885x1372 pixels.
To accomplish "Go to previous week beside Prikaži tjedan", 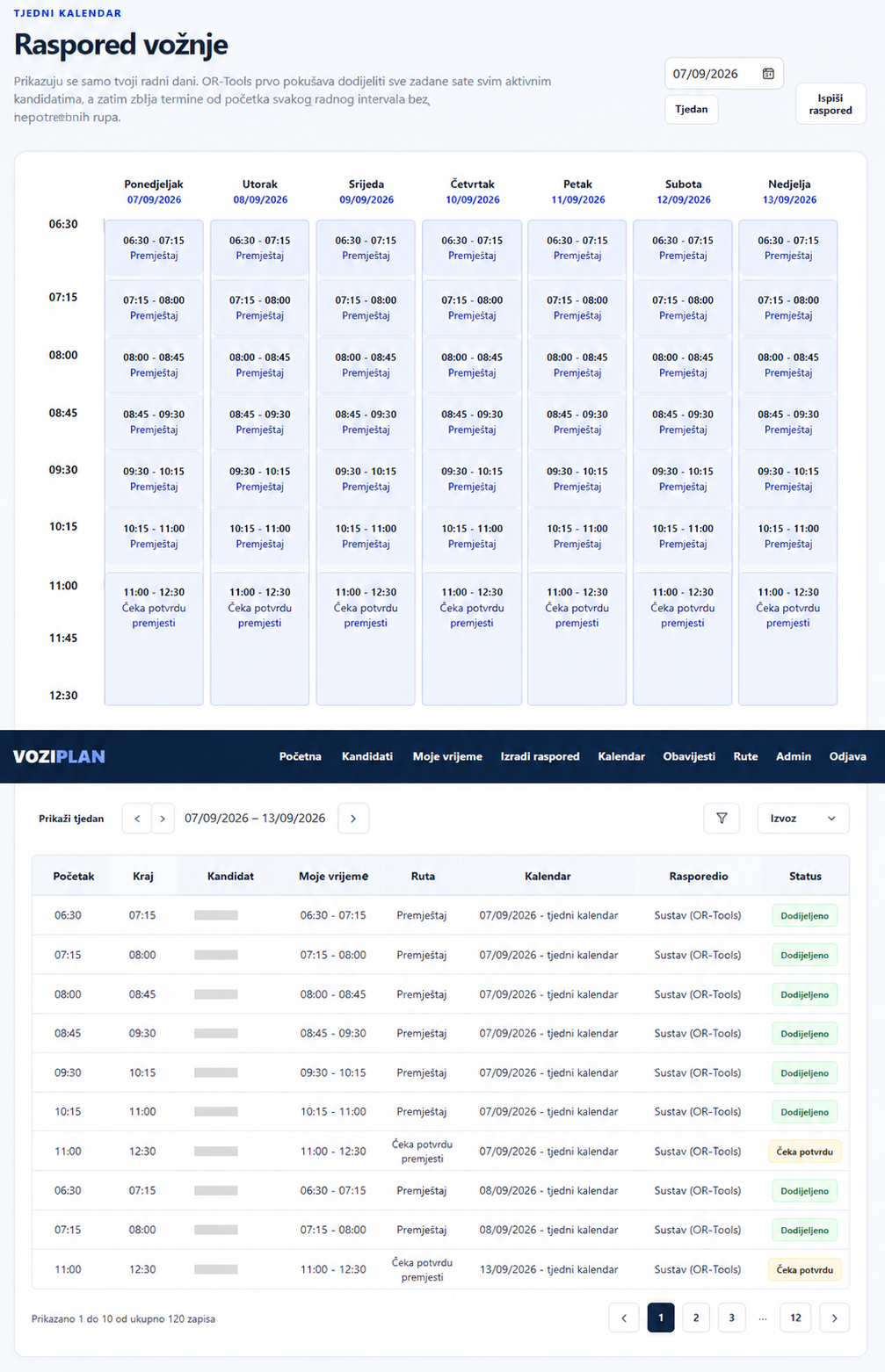I will 136,819.
